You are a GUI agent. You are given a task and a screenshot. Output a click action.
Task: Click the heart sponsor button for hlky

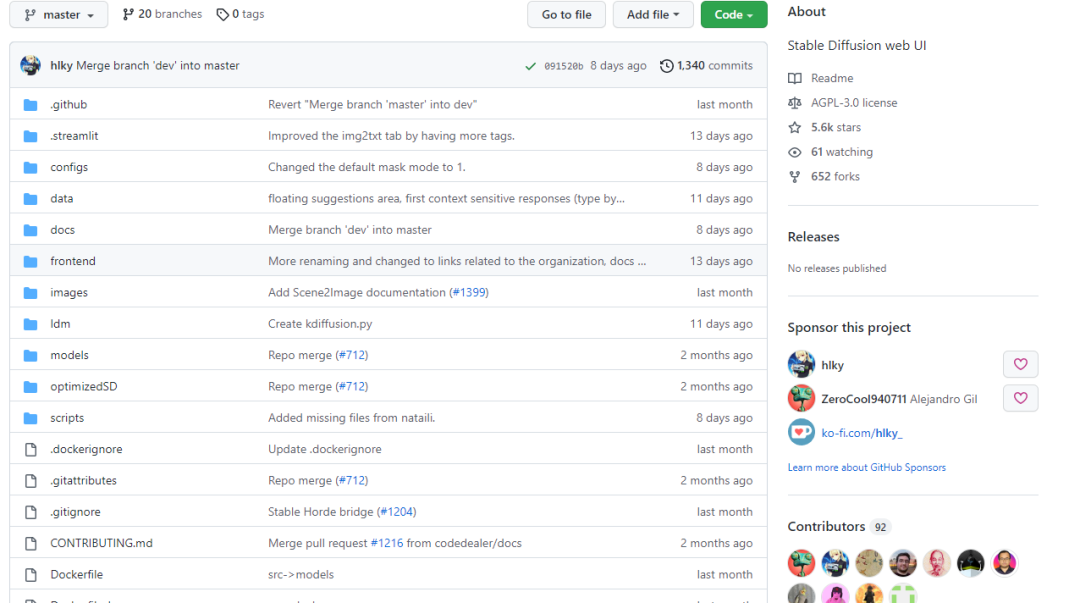(1020, 365)
